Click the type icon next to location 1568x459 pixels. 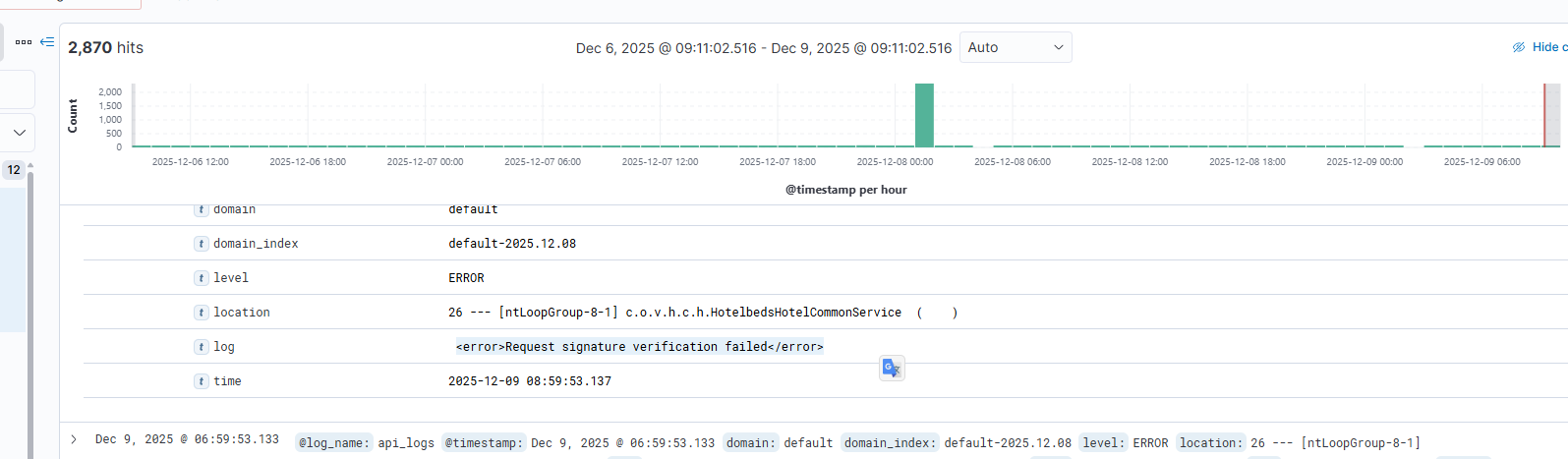202,313
